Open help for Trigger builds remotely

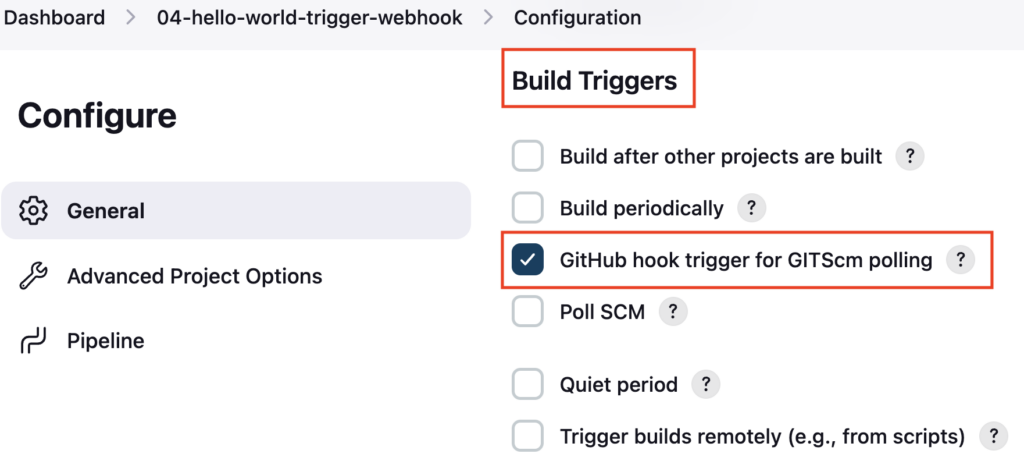993,435
